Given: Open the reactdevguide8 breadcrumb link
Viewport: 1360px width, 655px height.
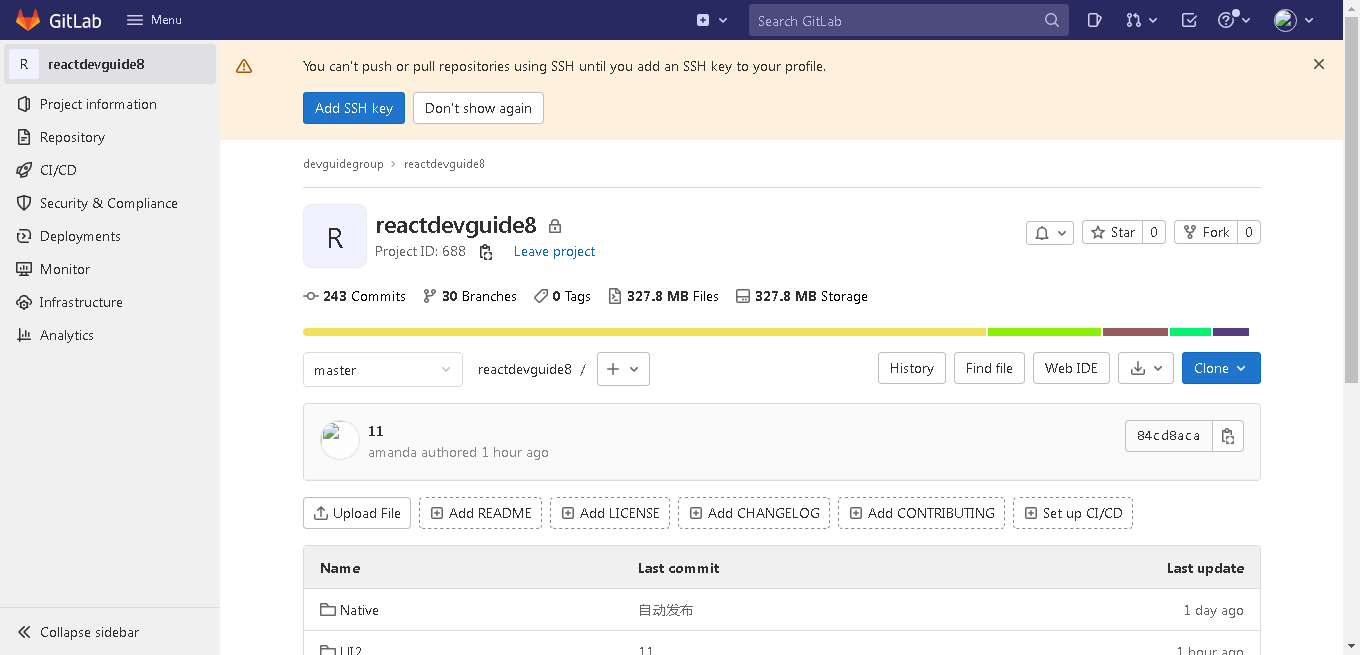Looking at the screenshot, I should (444, 164).
